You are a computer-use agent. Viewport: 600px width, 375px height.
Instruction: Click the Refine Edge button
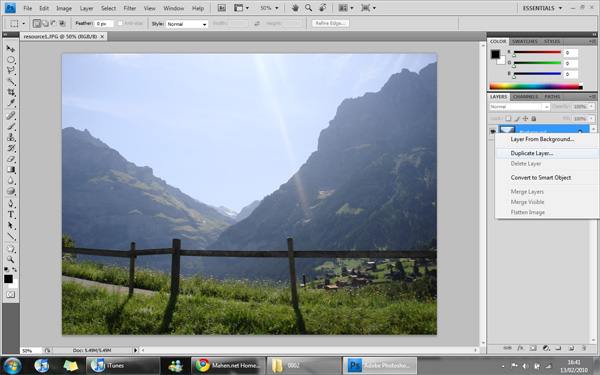330,23
